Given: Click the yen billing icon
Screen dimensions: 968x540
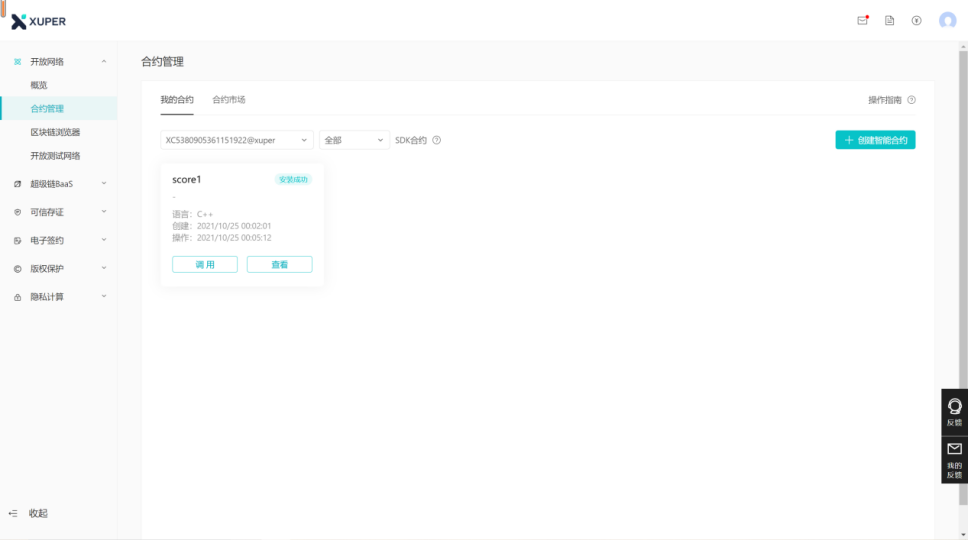Looking at the screenshot, I should 916,20.
